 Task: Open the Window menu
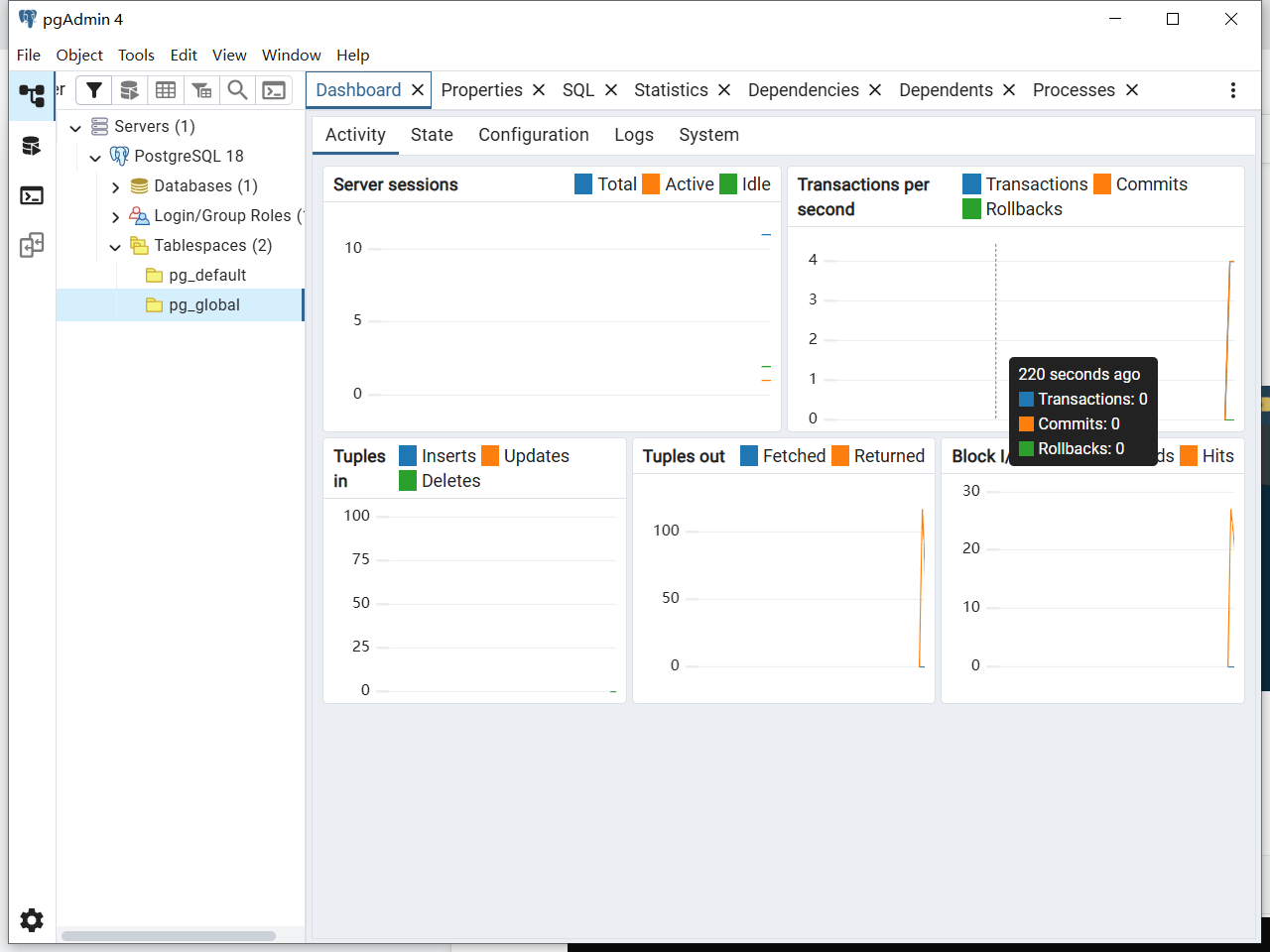click(x=292, y=55)
